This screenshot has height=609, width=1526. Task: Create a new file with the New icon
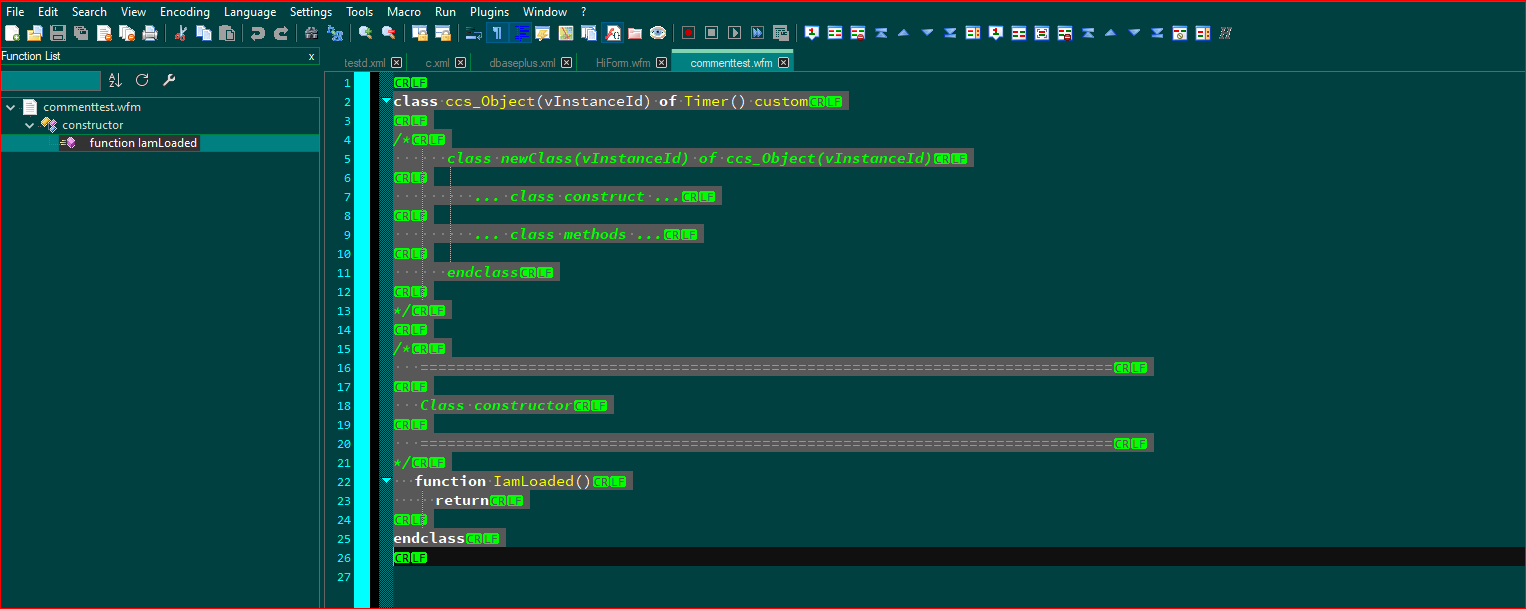point(12,33)
